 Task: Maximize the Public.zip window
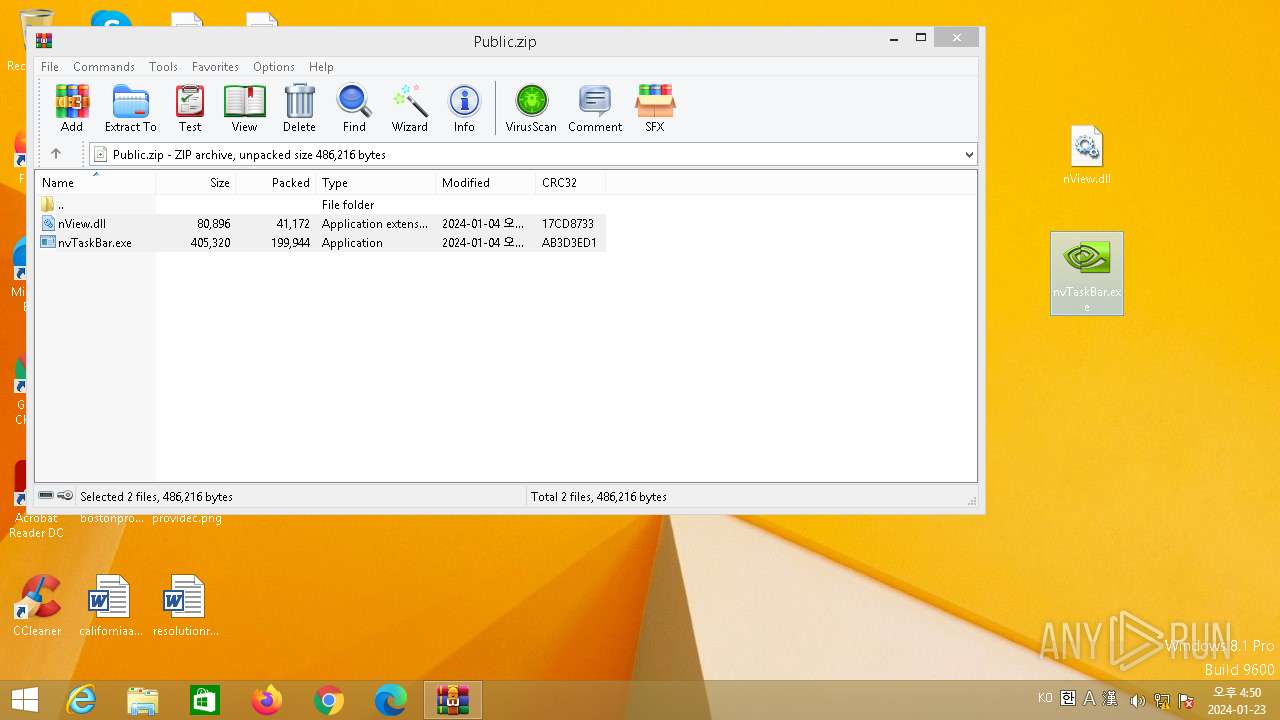(x=921, y=38)
